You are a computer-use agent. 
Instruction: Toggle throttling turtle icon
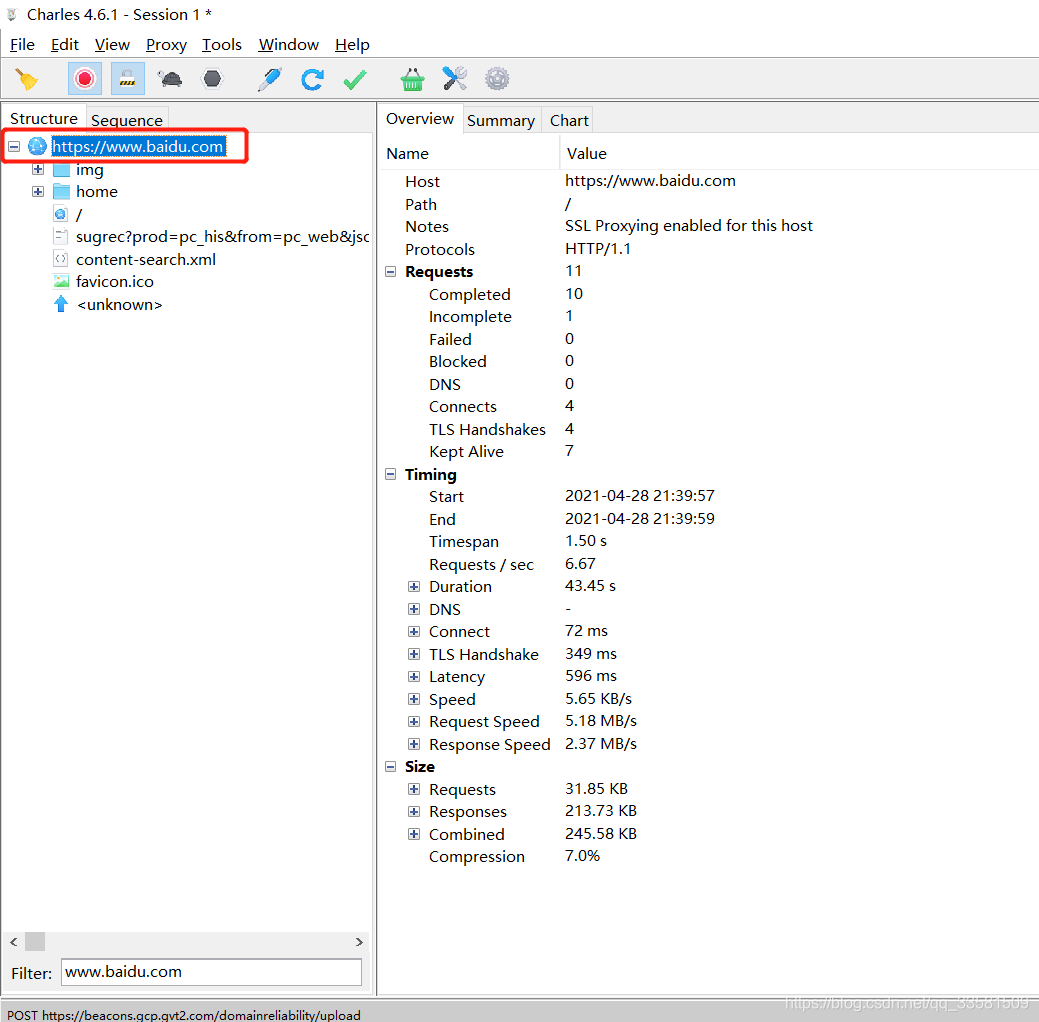pos(170,79)
